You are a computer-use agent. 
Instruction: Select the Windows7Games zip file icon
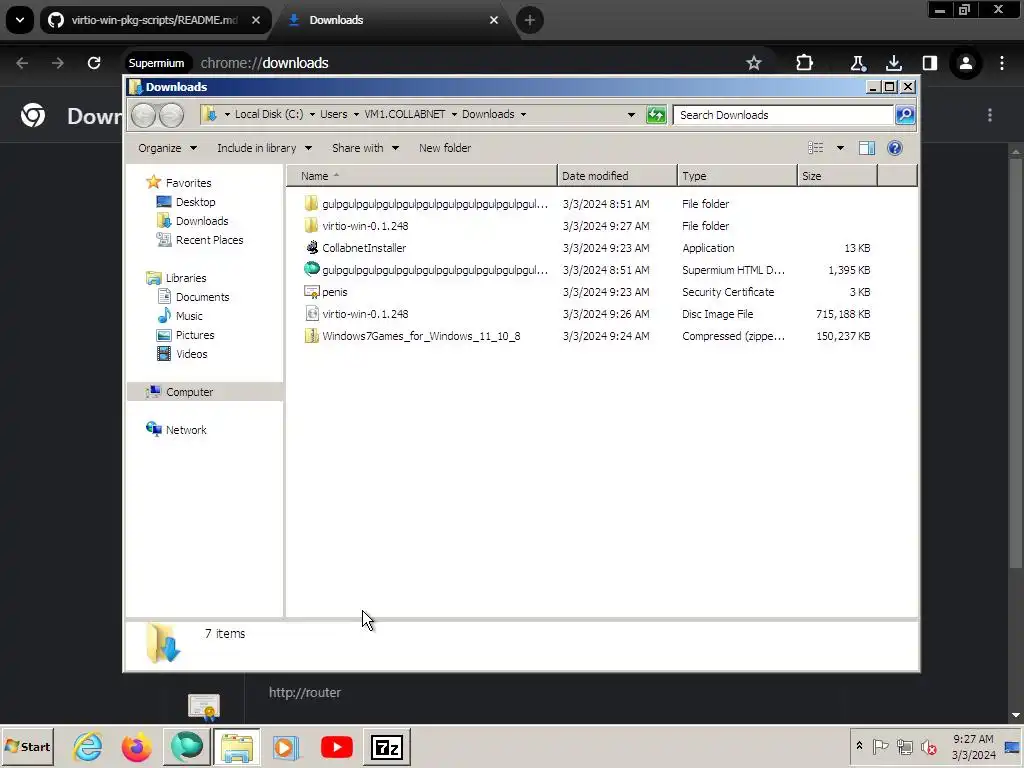(312, 336)
